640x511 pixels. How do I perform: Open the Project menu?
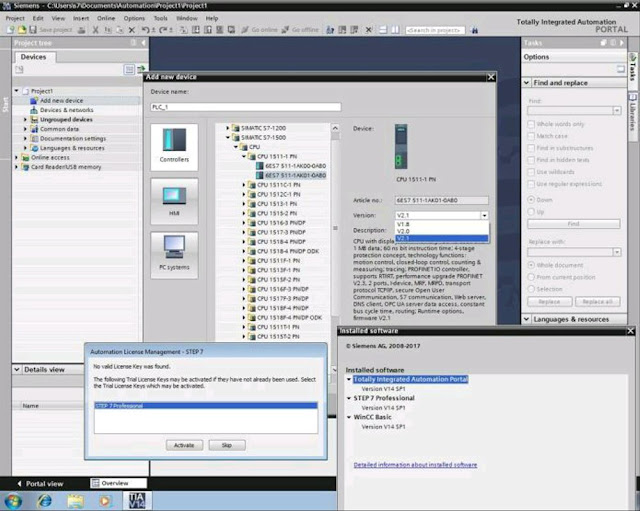15,18
